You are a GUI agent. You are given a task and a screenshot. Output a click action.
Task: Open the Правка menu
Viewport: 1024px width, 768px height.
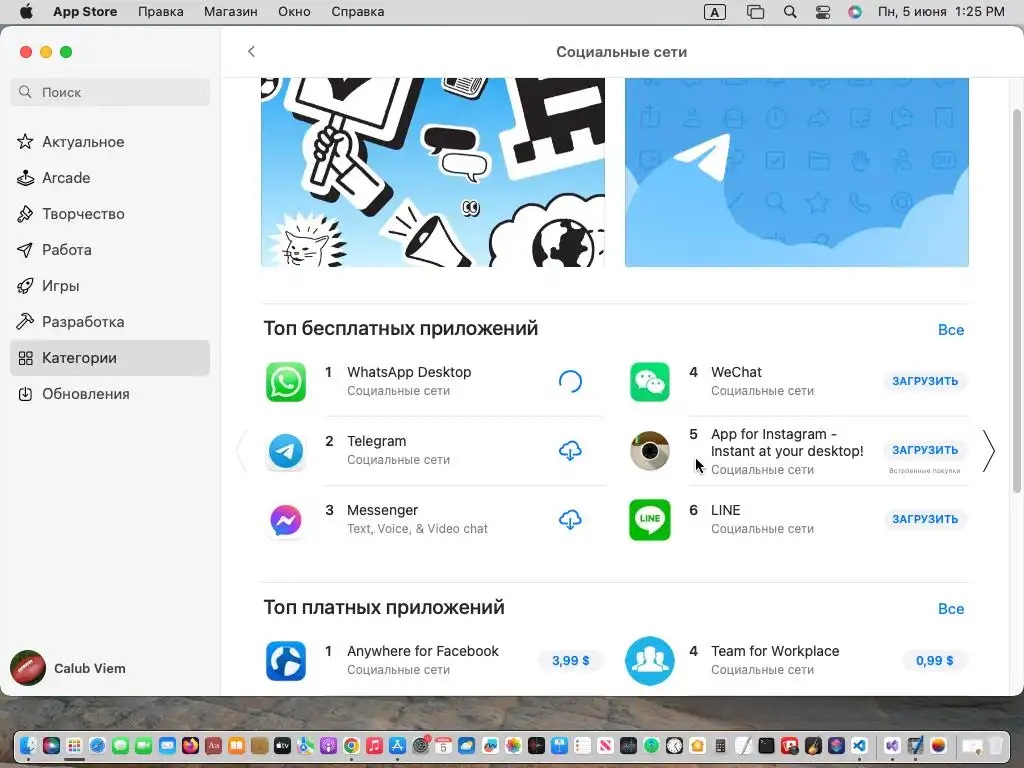tap(161, 12)
